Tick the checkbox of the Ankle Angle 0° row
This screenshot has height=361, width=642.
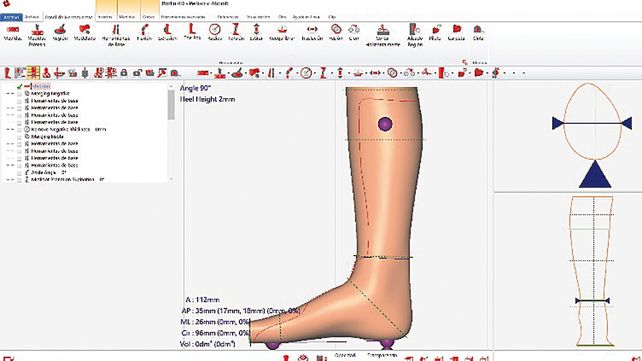[x=19, y=172]
